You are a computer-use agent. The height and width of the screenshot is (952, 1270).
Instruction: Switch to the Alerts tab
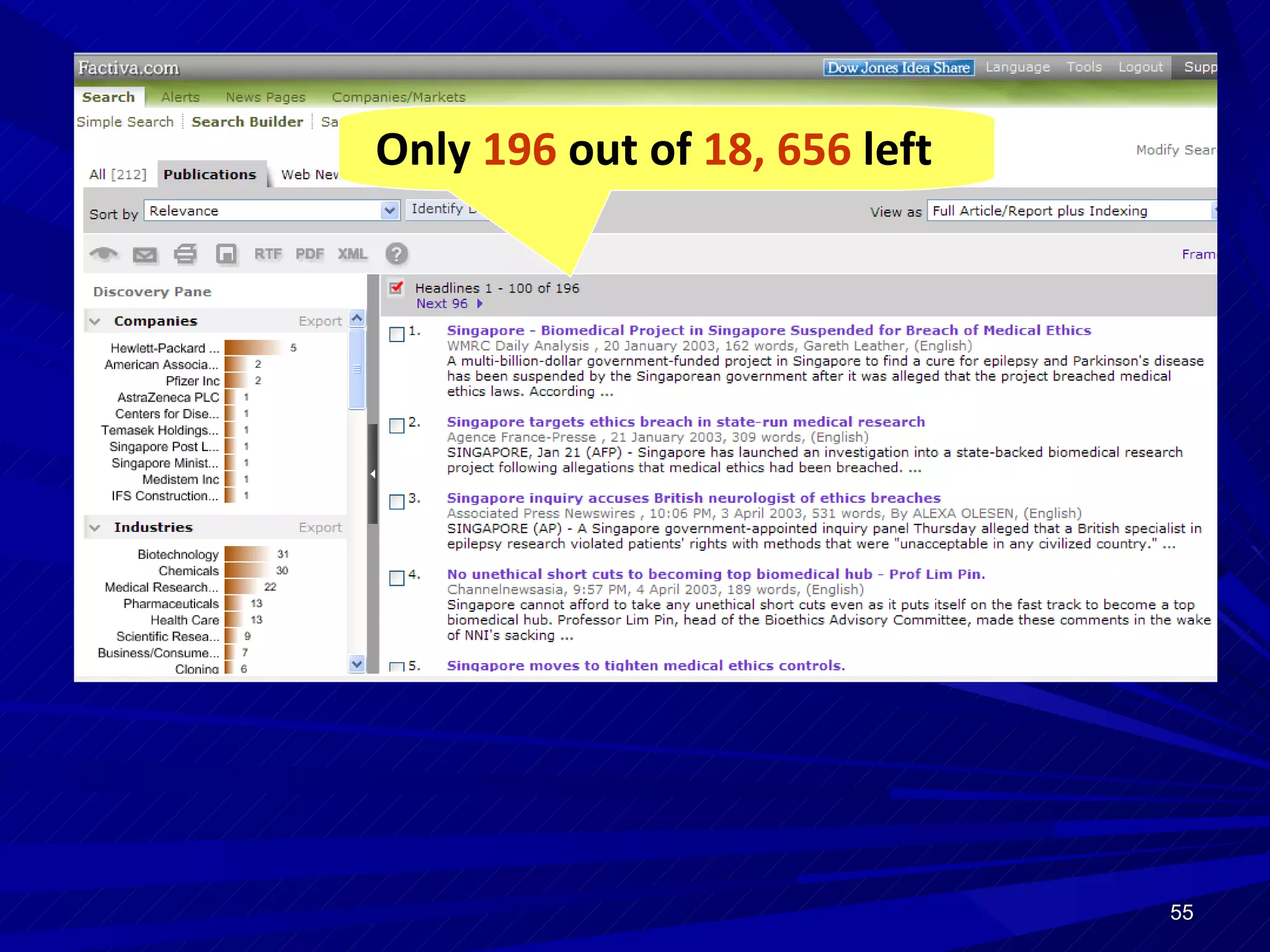[180, 97]
